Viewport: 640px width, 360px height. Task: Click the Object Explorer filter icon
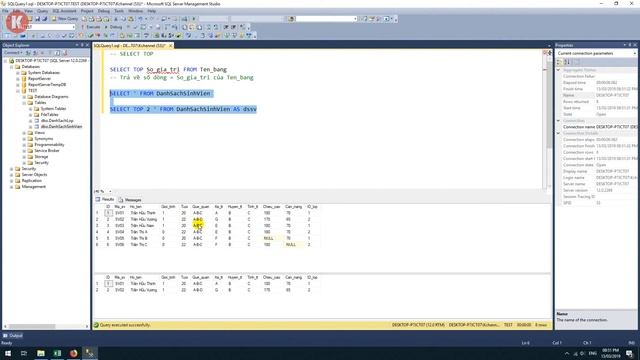(x=50, y=53)
